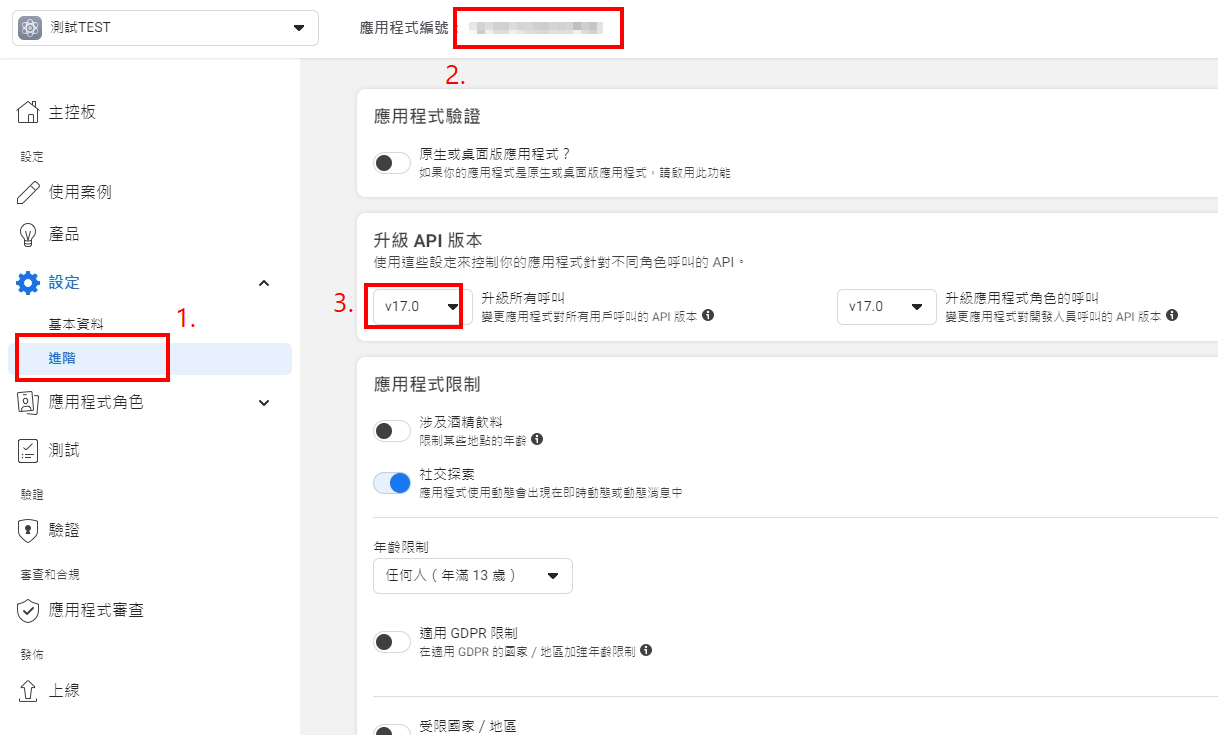Disable the 社交探索 toggle
Screen dimensions: 1218x735
click(392, 483)
